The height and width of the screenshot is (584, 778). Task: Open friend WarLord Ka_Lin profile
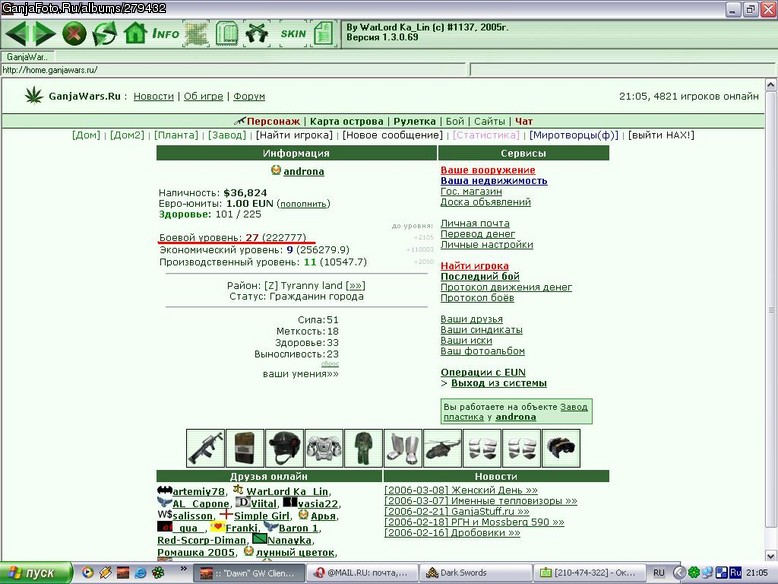pos(288,492)
